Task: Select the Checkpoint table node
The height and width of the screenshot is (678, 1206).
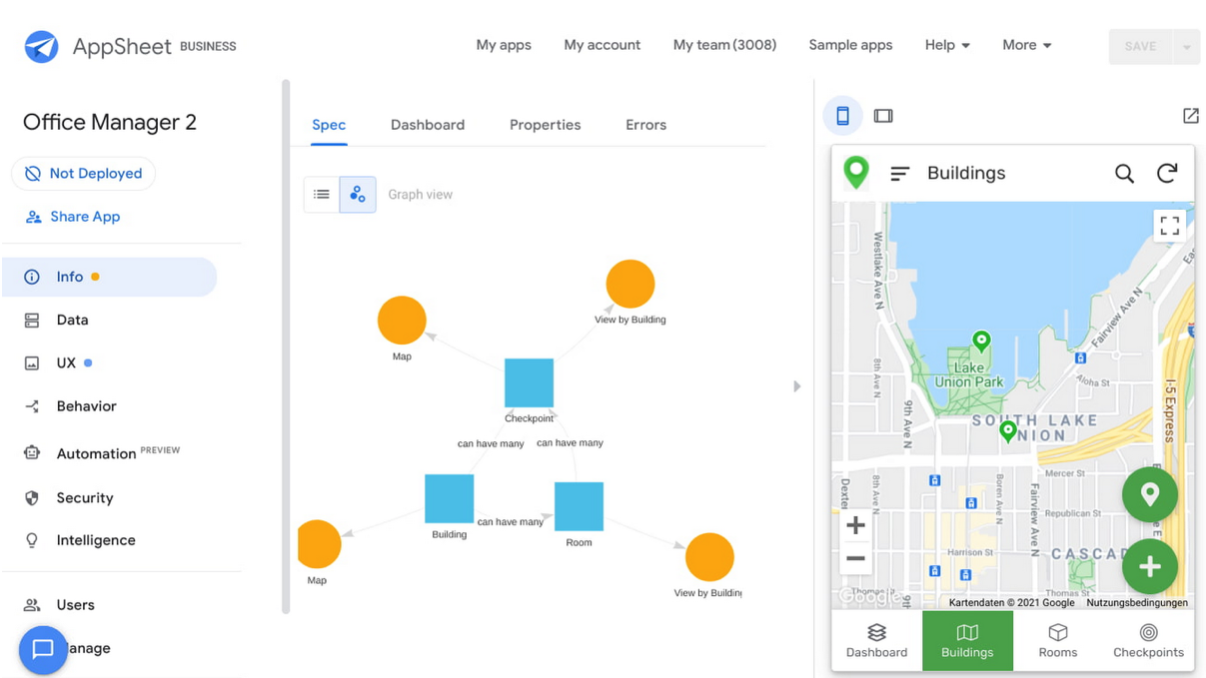Action: [x=529, y=383]
